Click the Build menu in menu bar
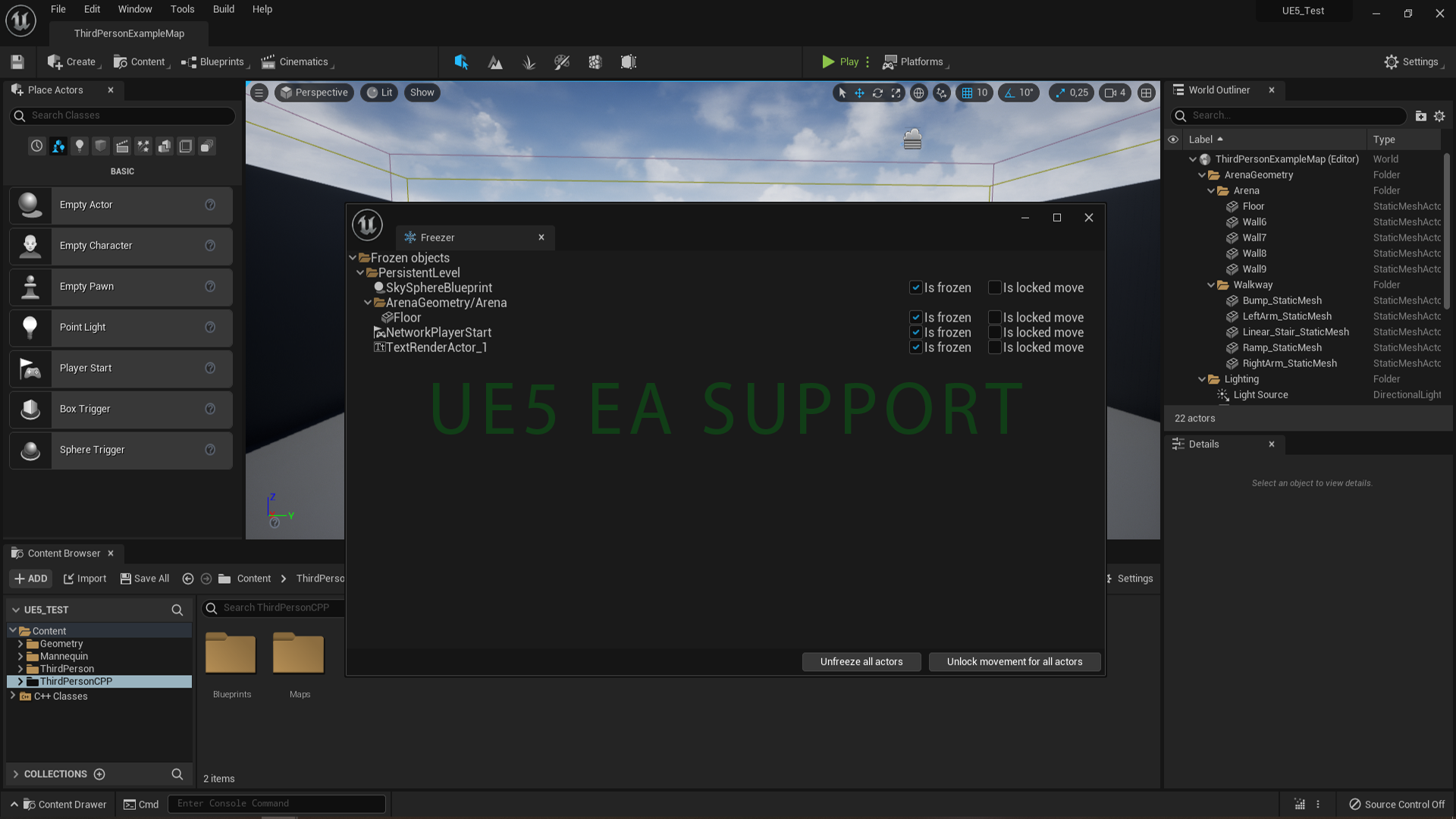The image size is (1456, 819). [x=222, y=9]
